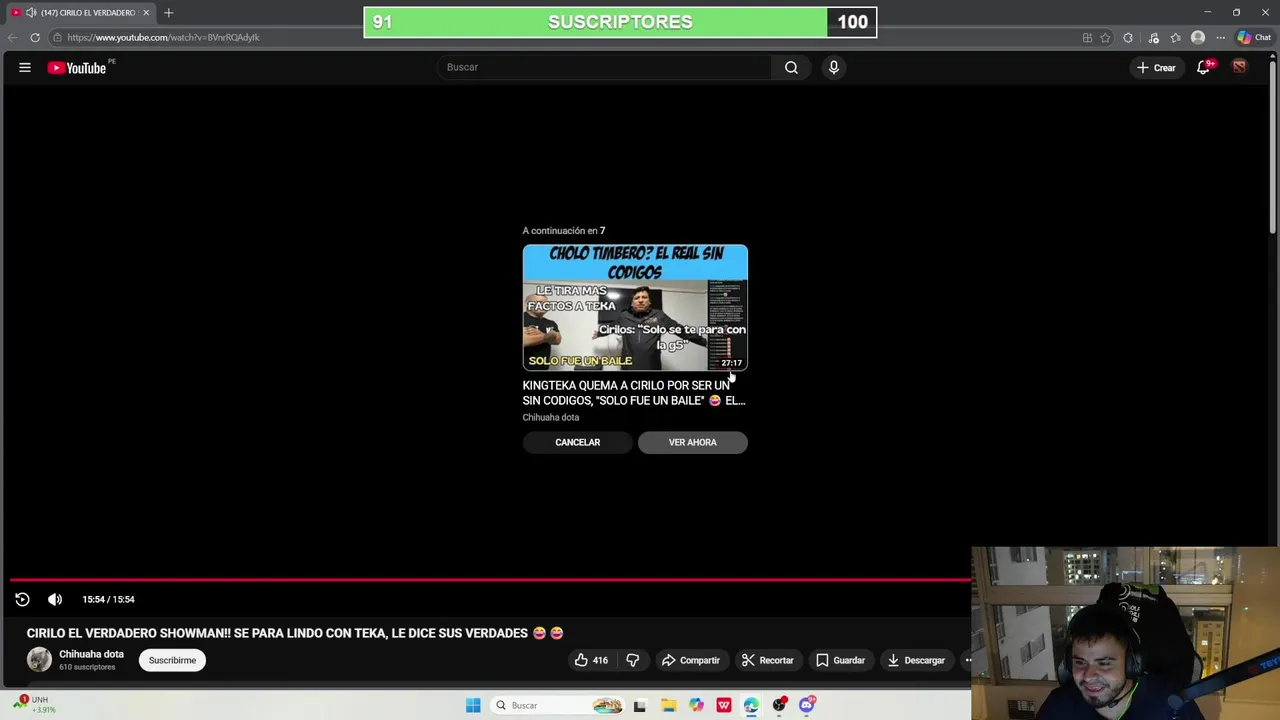This screenshot has width=1280, height=720.
Task: Play the next video with VER AHORA
Action: (693, 442)
